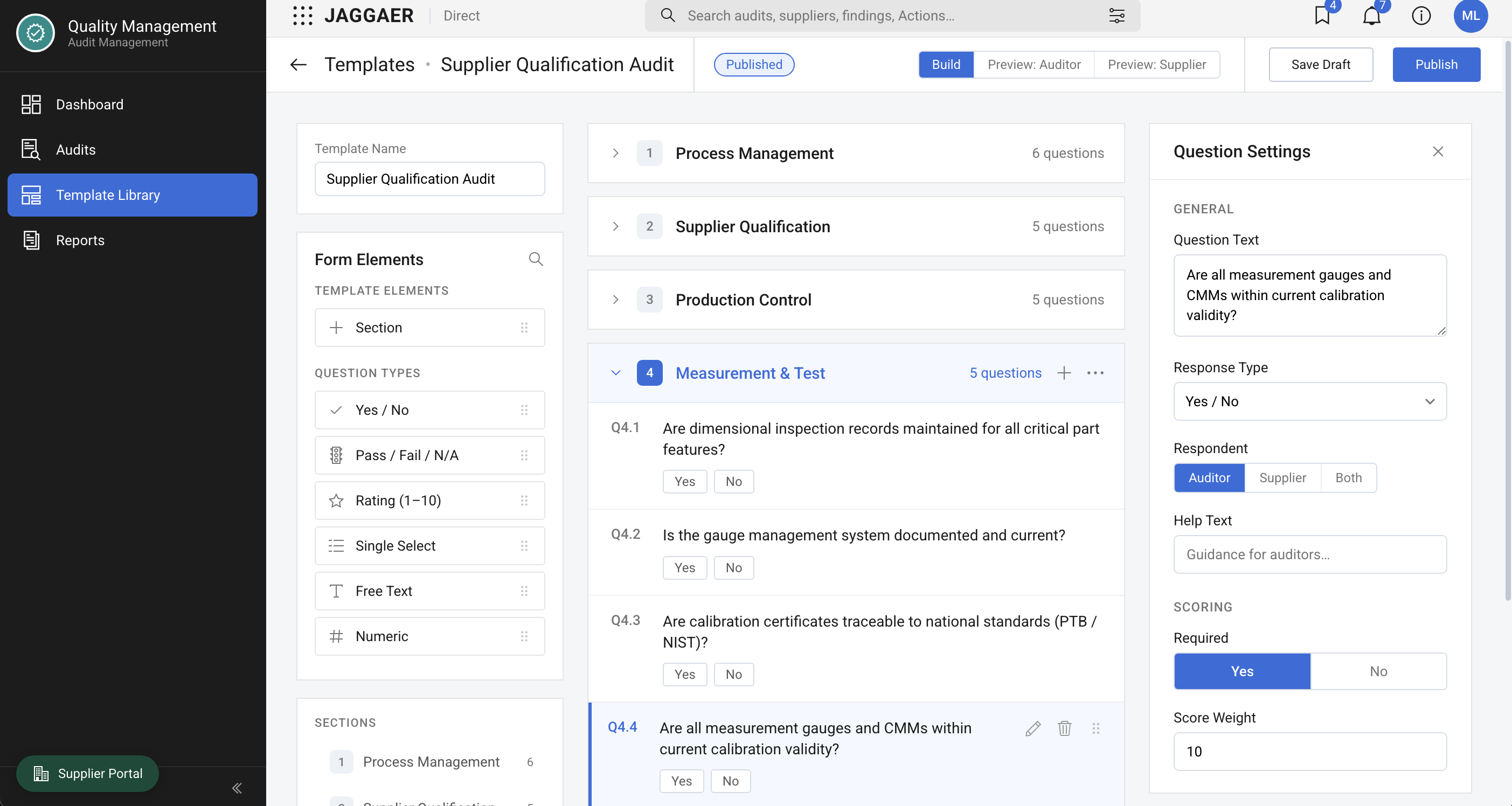Answer No for question Q4.2
Viewport: 1512px width, 806px height.
click(734, 568)
